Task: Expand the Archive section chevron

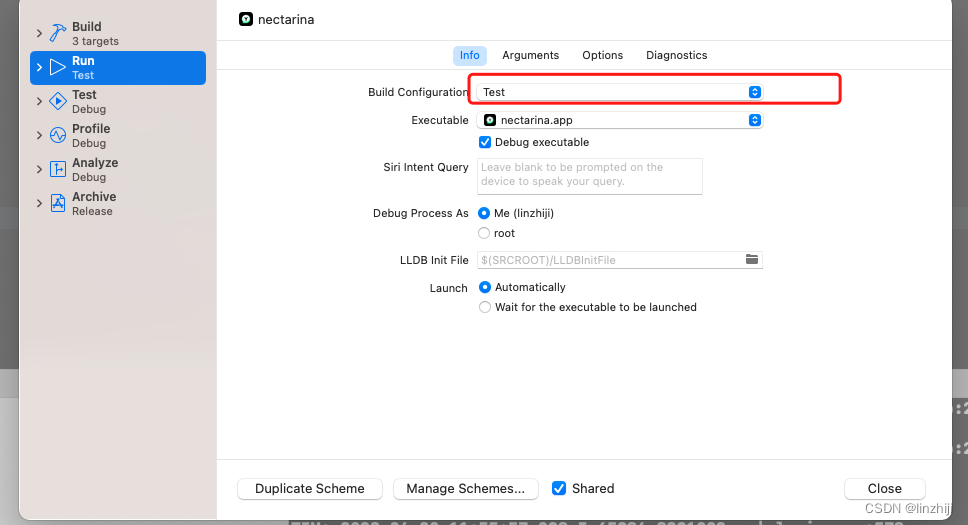Action: pyautogui.click(x=39, y=203)
